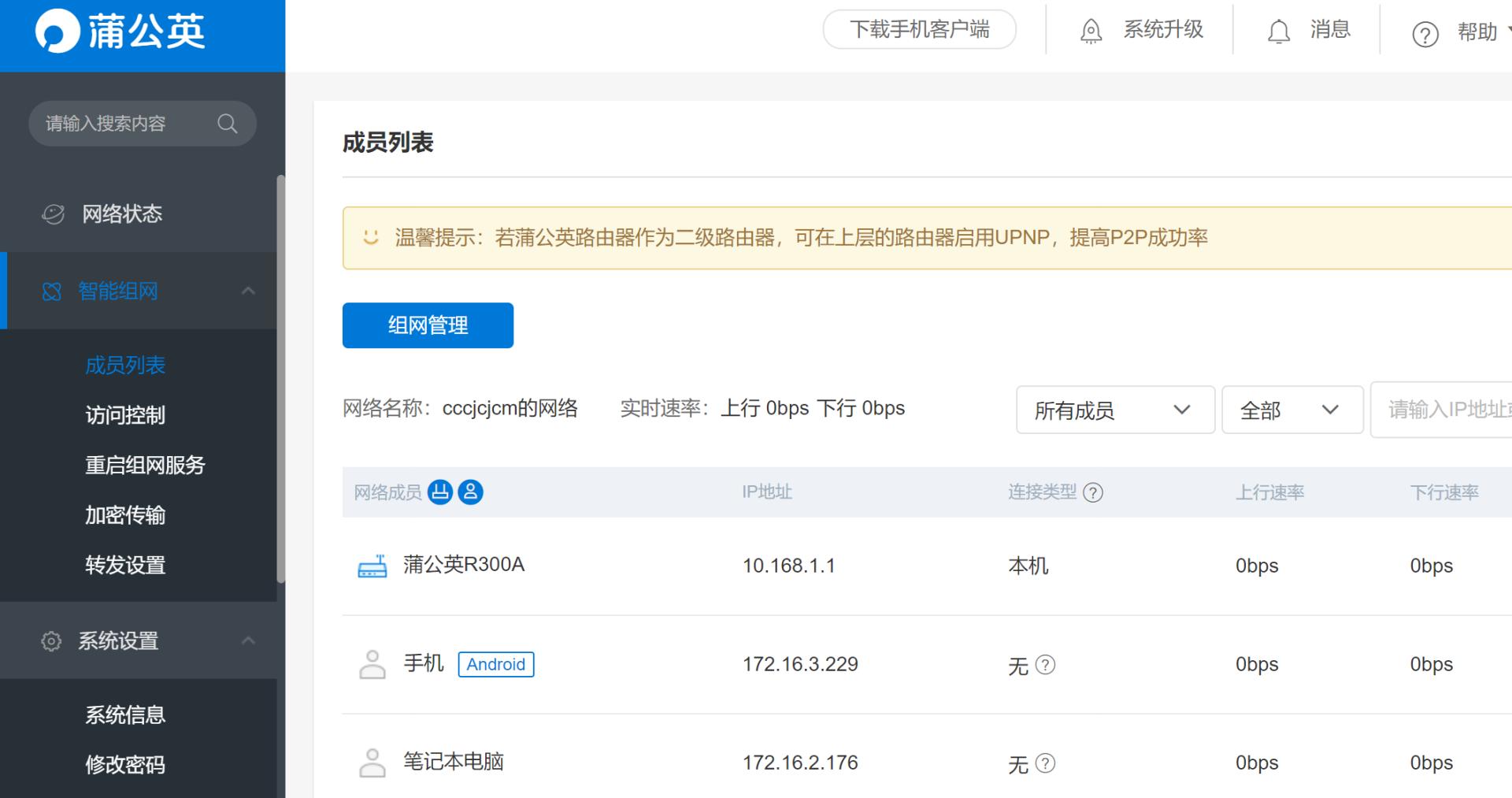
Task: Click the 系统升级 rocket icon
Action: point(1091,30)
